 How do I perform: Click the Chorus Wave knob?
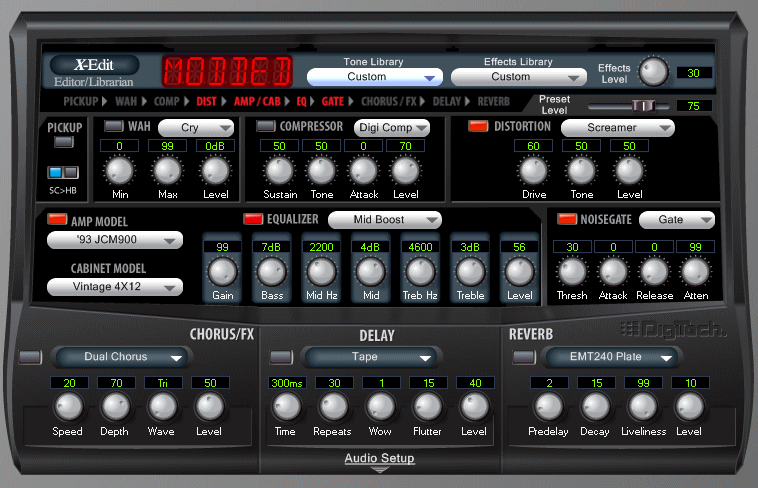click(162, 407)
